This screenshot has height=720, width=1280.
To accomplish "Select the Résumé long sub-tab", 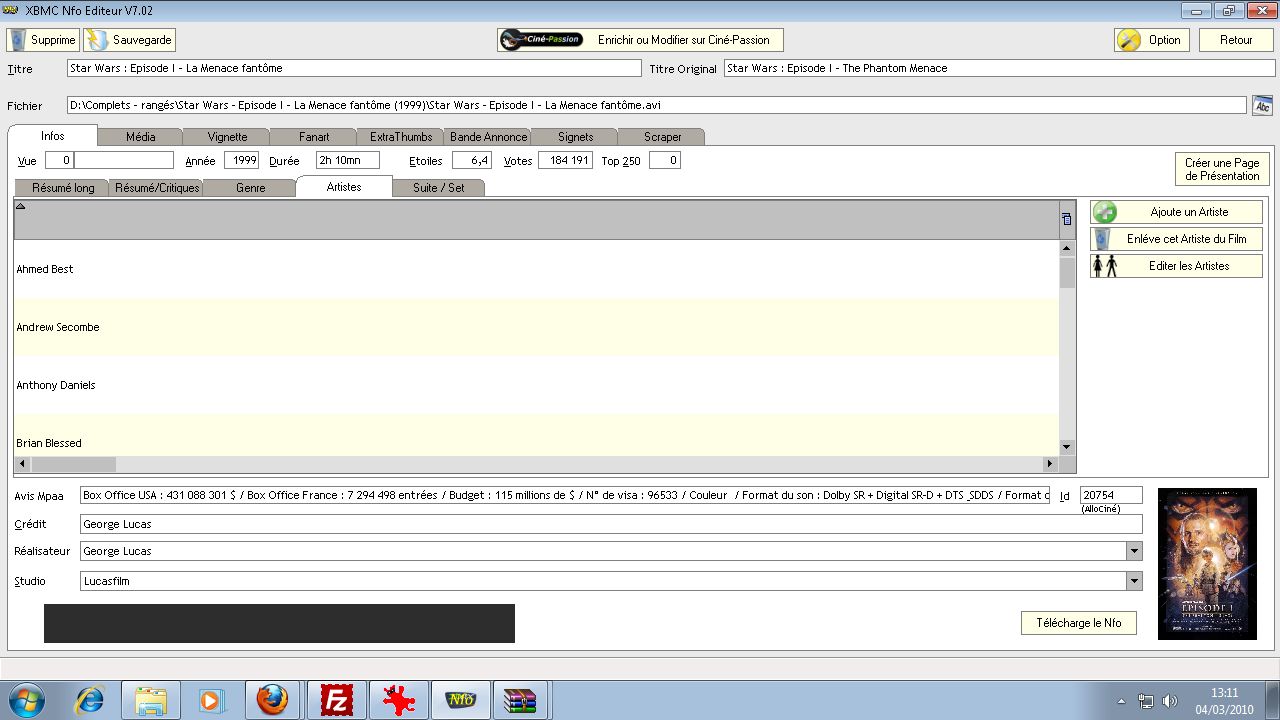I will click(63, 188).
